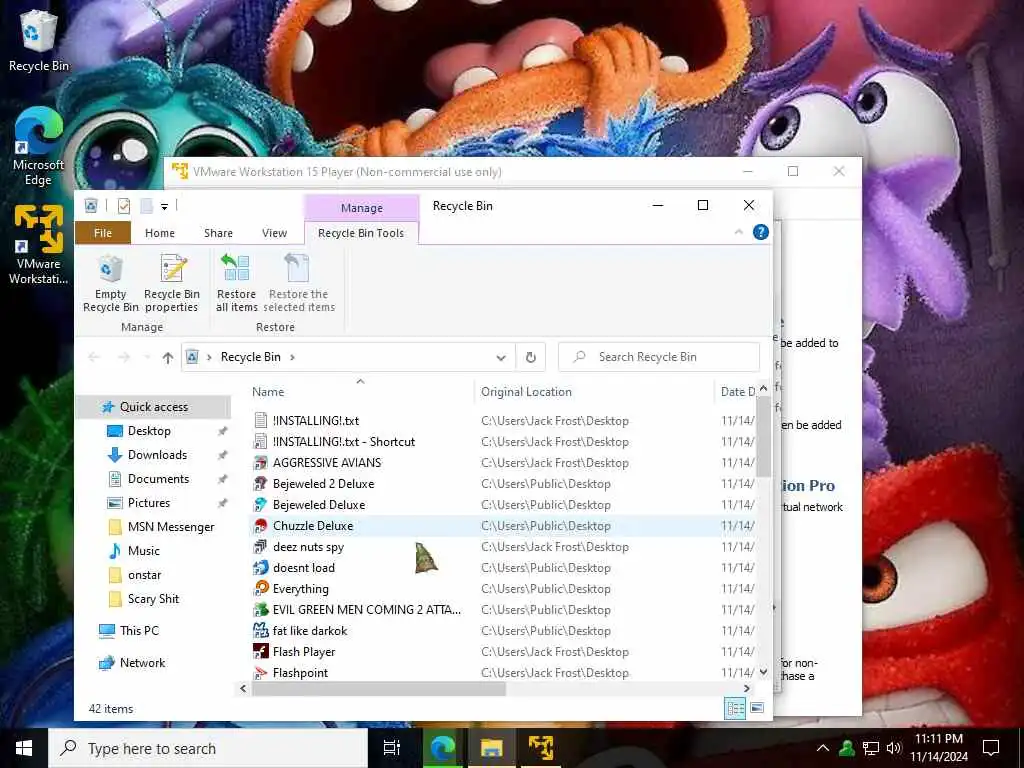
Task: Select Bejeweled 2 Deluxe item
Action: pyautogui.click(x=323, y=484)
